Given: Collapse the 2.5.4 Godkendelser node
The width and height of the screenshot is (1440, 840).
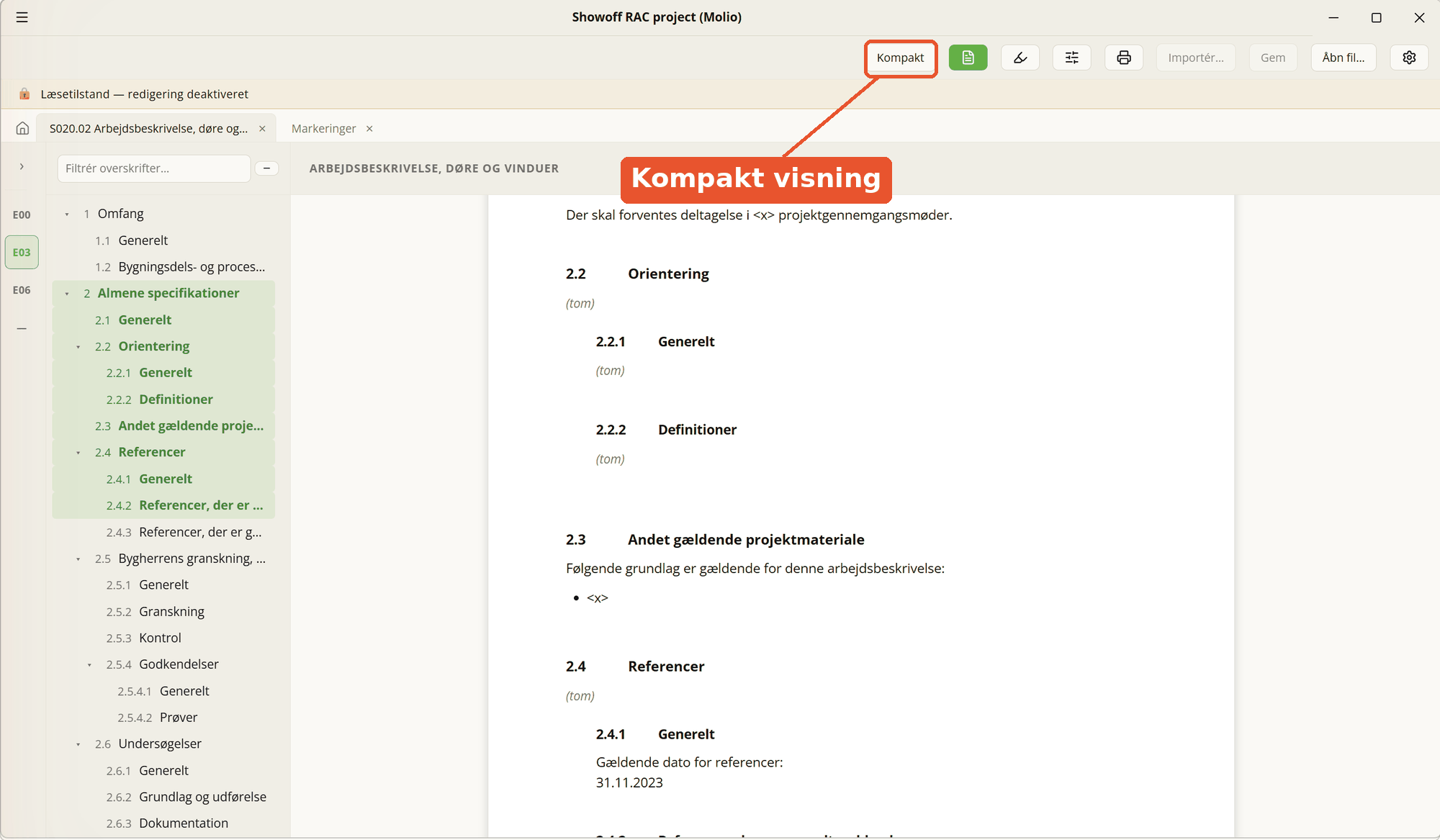Looking at the screenshot, I should click(x=89, y=665).
